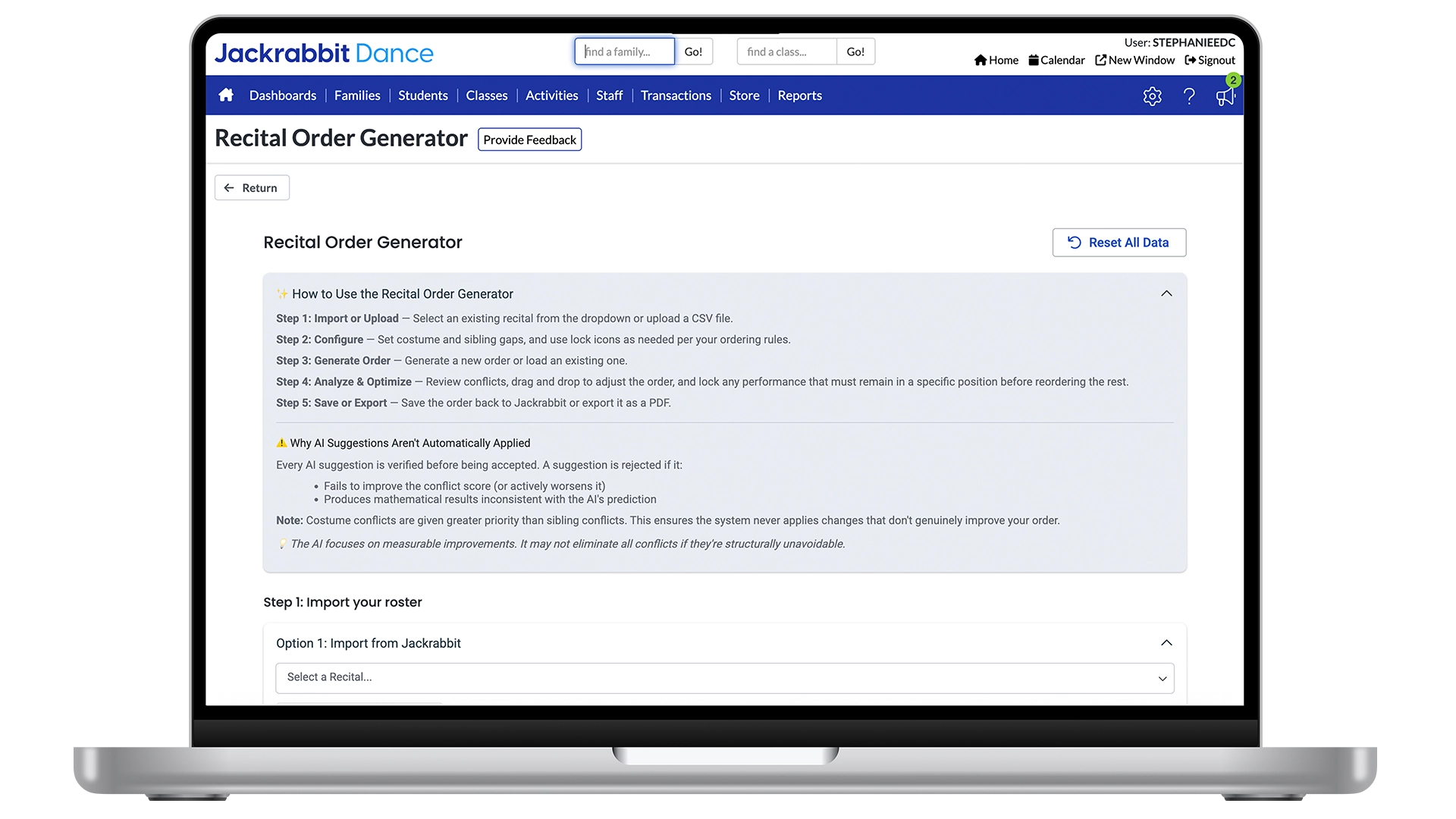Click Go! next to find a family

[693, 52]
